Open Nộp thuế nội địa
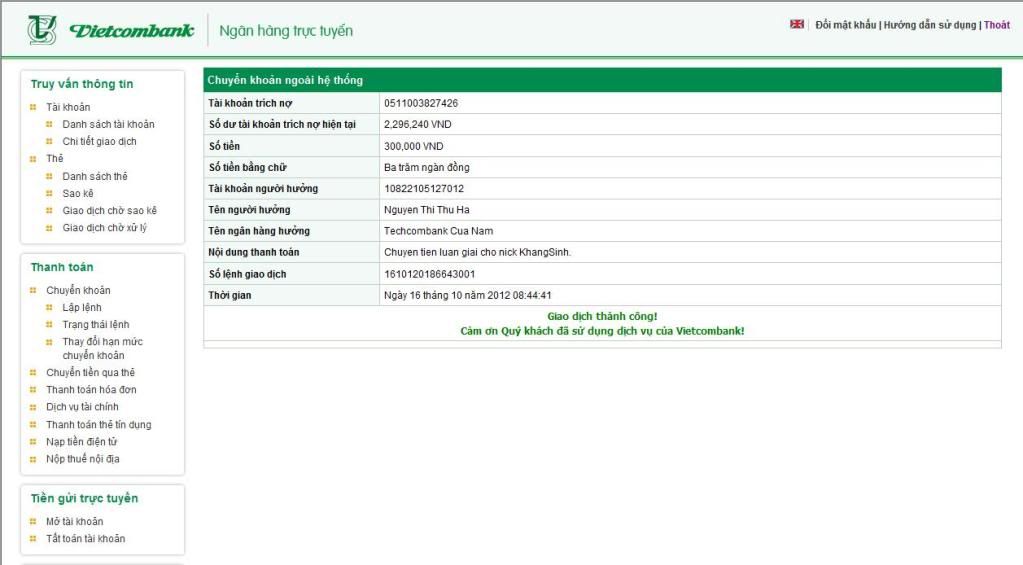 coord(83,459)
